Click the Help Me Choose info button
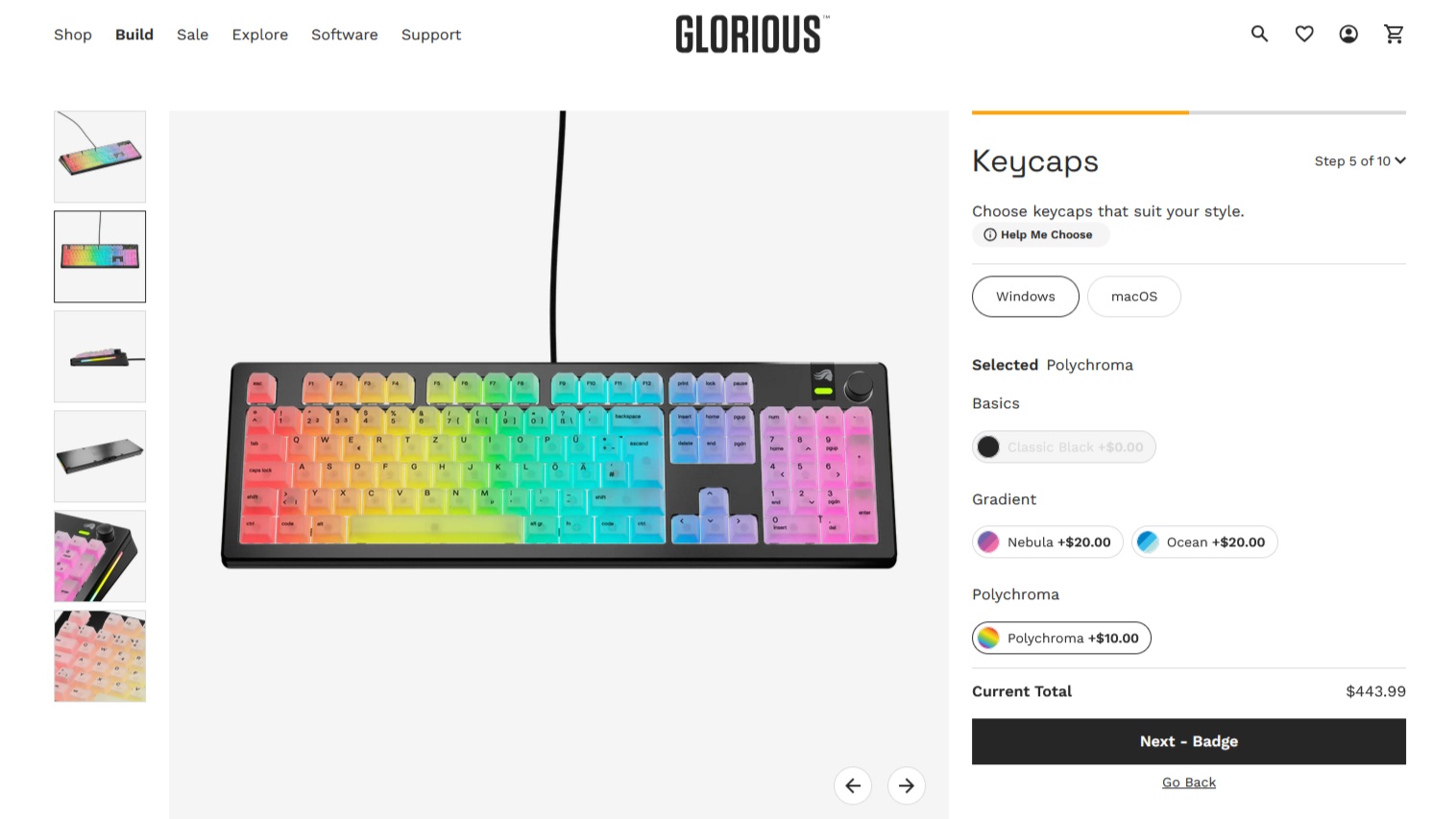 pos(1041,234)
